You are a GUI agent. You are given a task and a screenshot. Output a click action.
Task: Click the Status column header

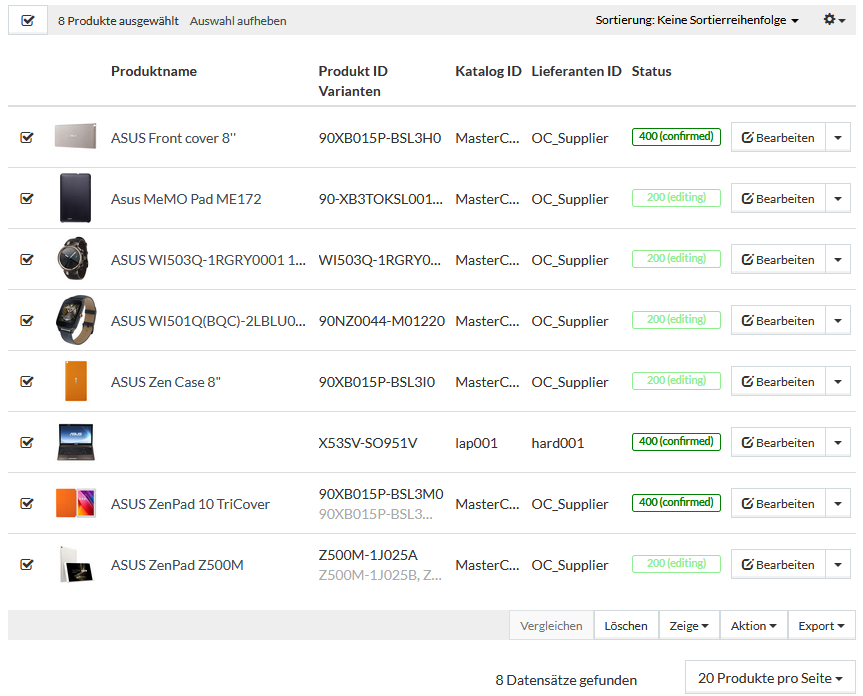652,72
